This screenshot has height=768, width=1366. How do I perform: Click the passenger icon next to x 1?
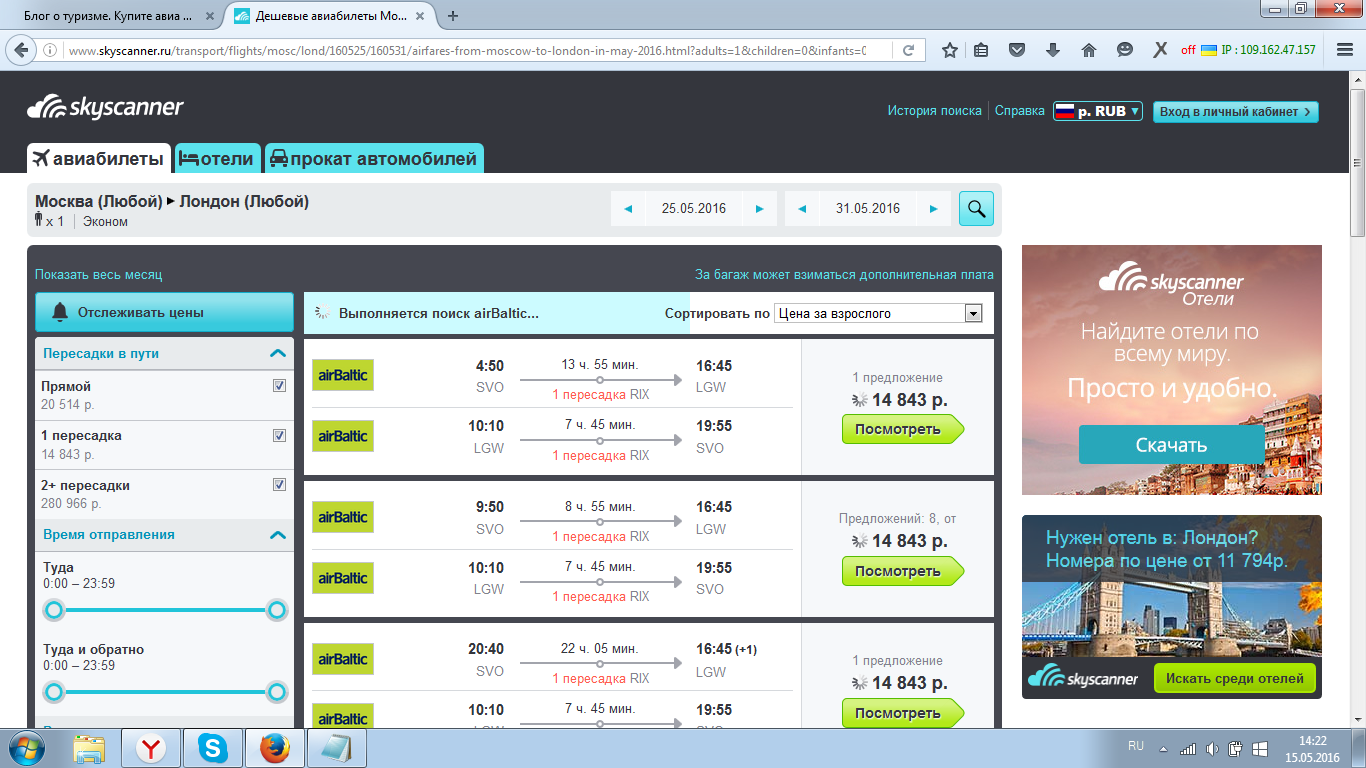39,221
